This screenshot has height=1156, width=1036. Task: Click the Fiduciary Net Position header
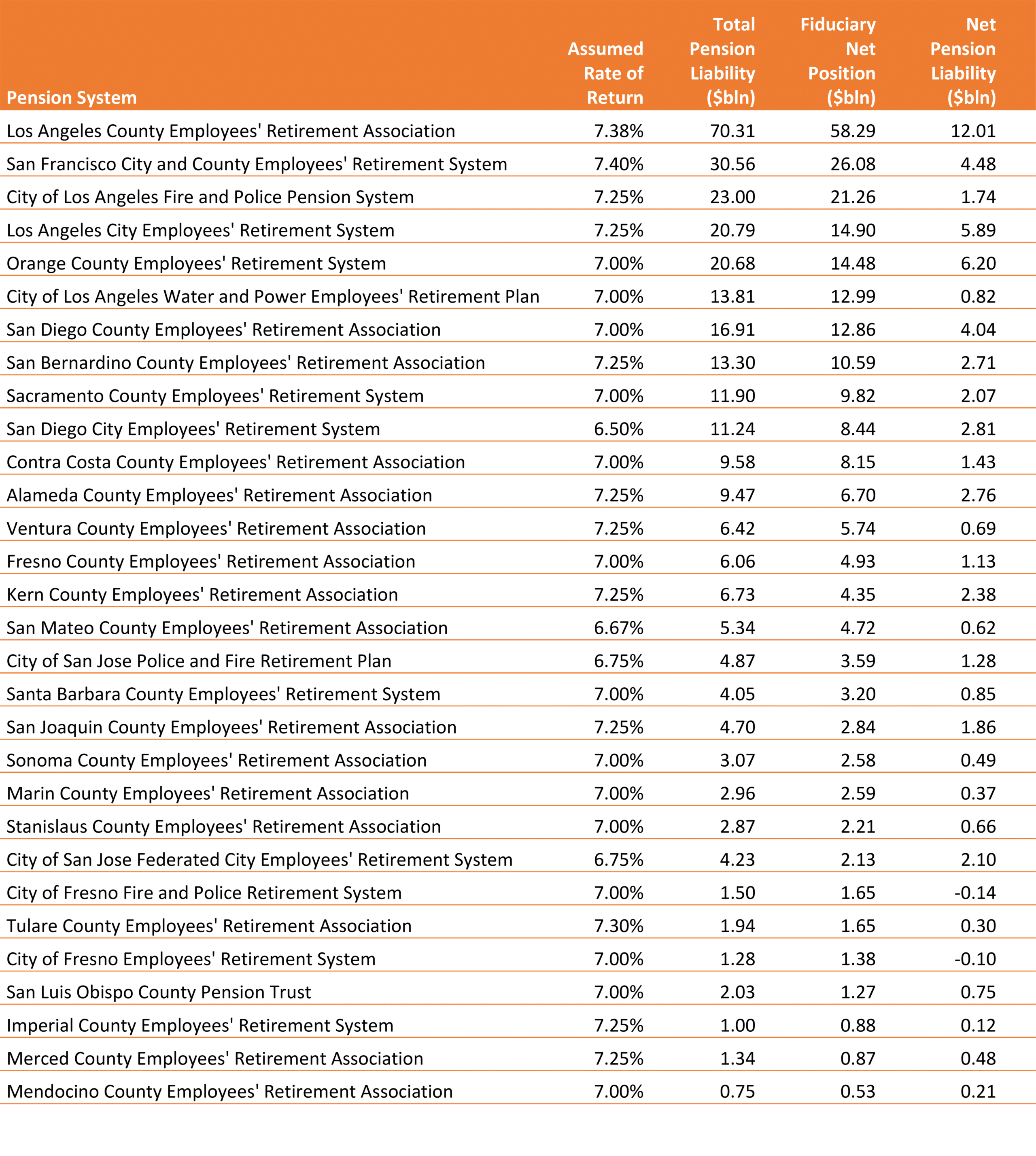click(x=838, y=62)
